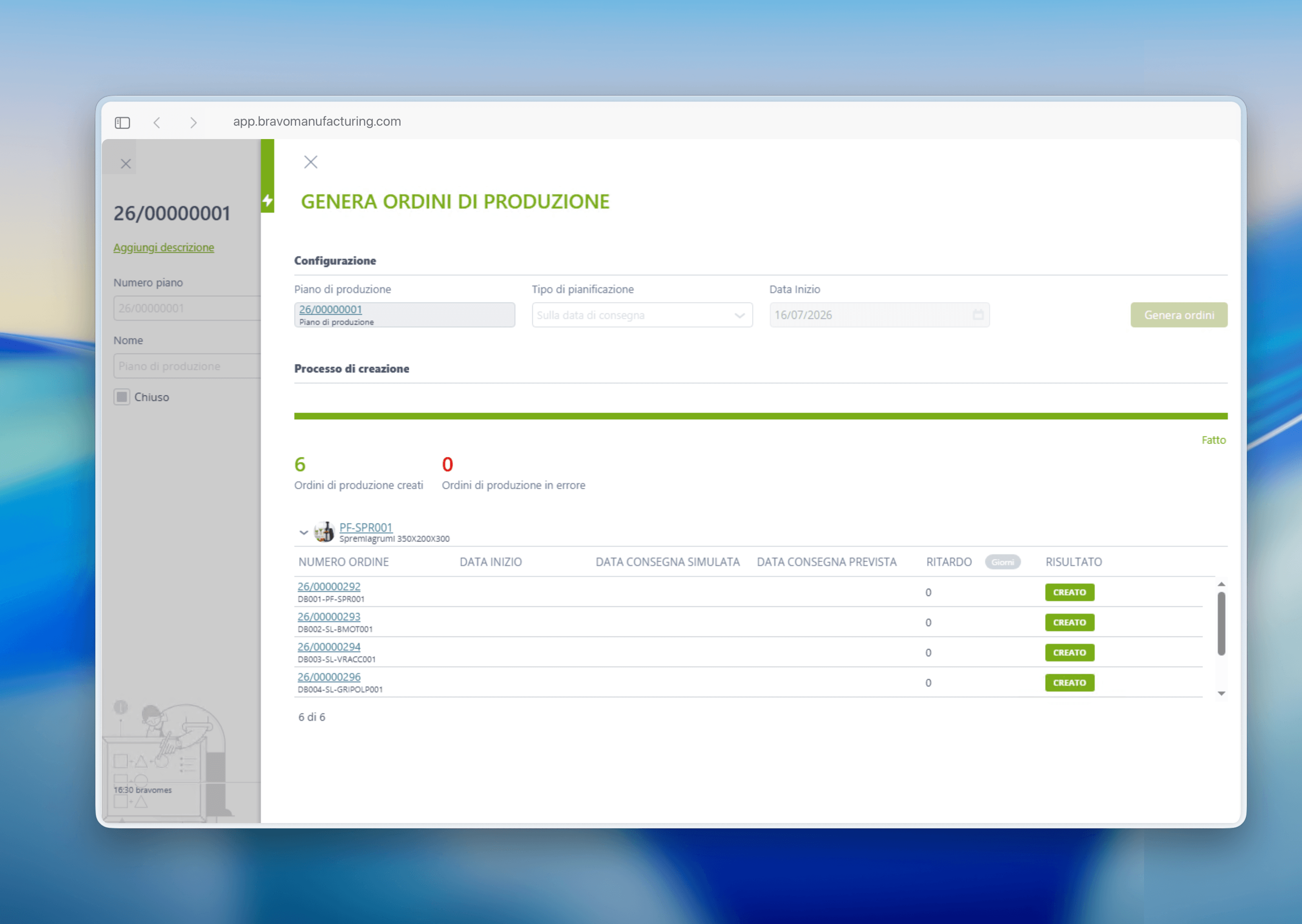Click CREATO badge for order 26/00000296

(1069, 683)
